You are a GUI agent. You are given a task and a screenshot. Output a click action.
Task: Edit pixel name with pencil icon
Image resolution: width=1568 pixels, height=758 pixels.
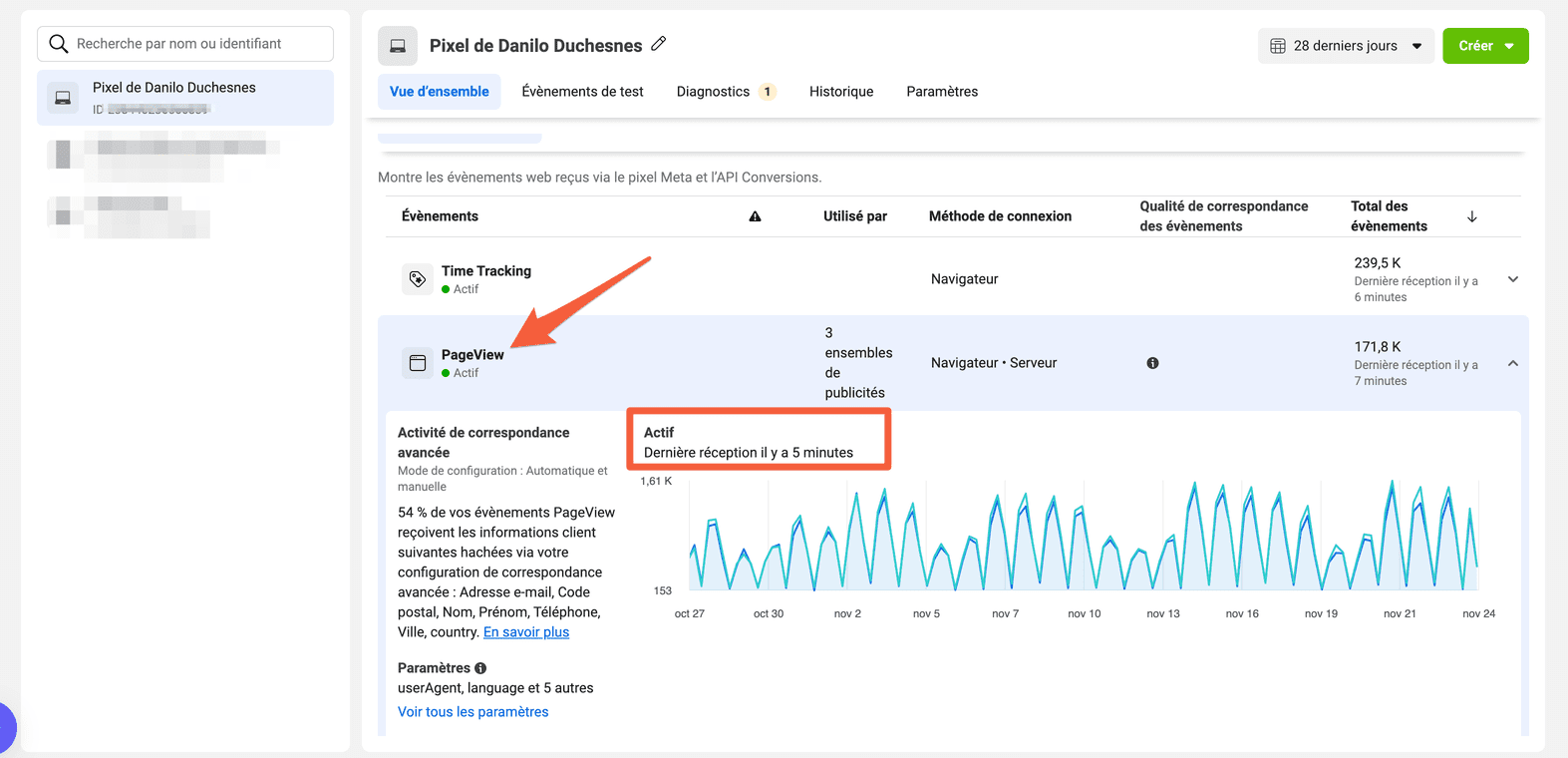(658, 44)
